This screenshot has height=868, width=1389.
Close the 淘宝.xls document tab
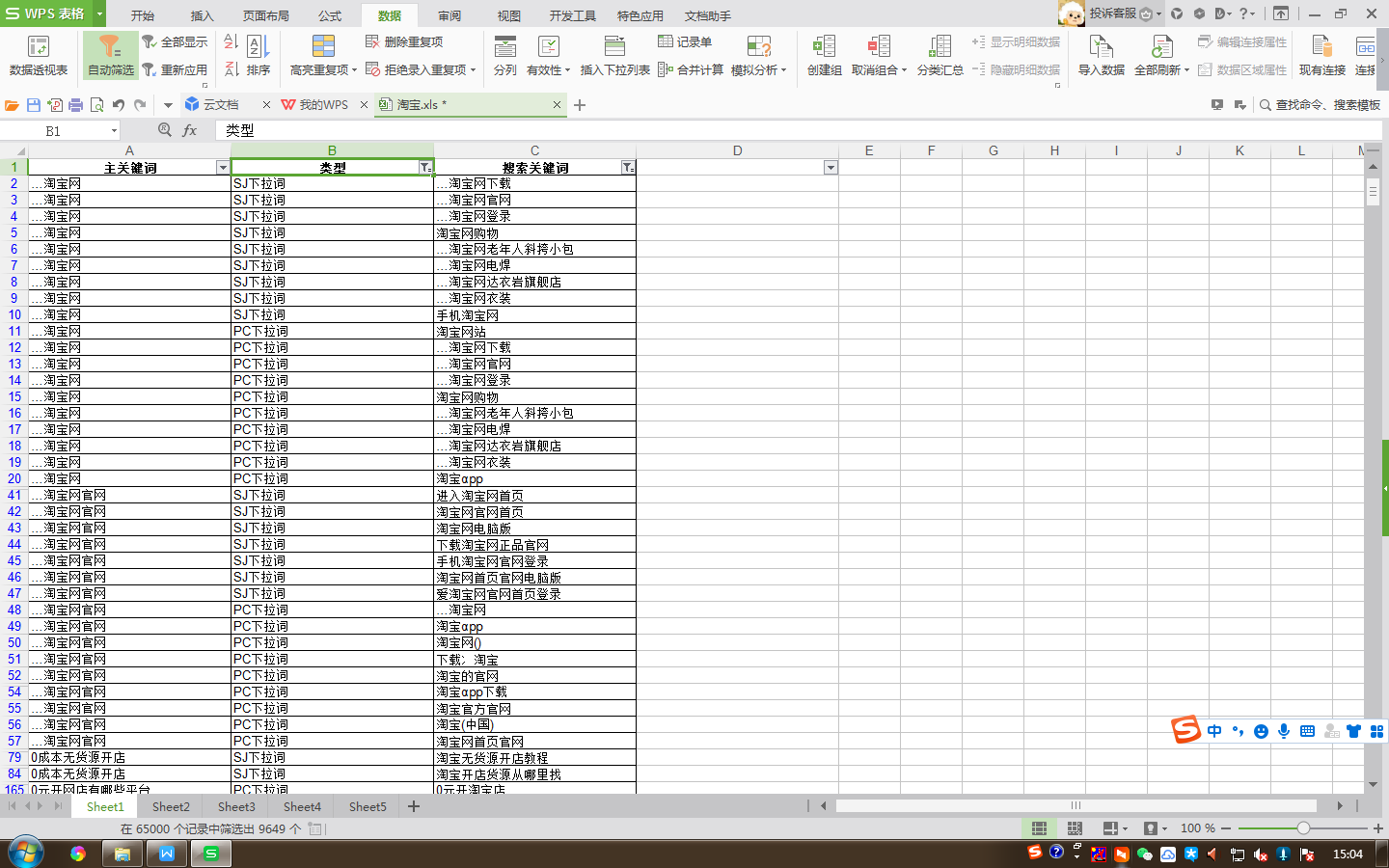557,104
